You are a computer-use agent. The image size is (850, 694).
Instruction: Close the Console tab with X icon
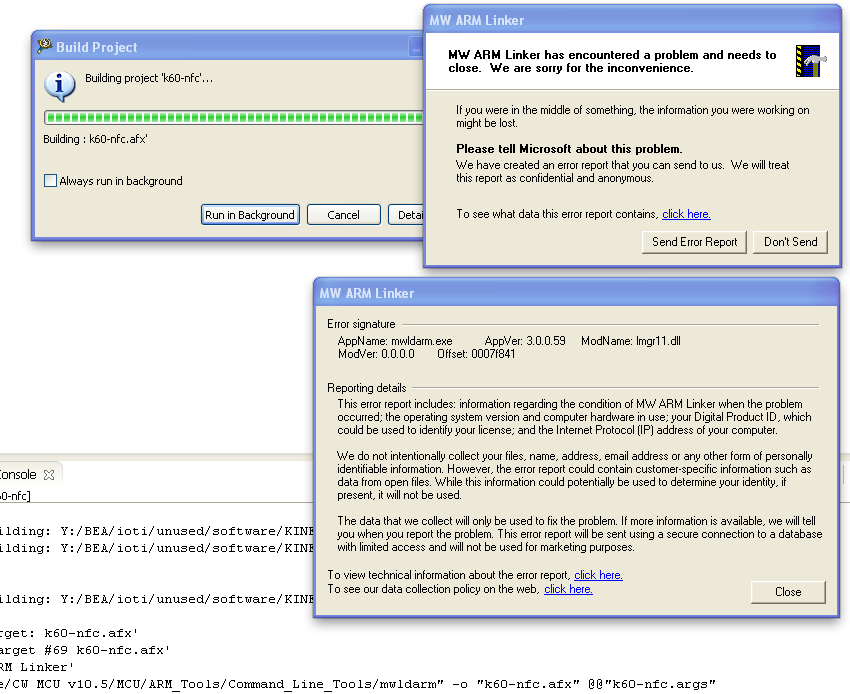49,475
